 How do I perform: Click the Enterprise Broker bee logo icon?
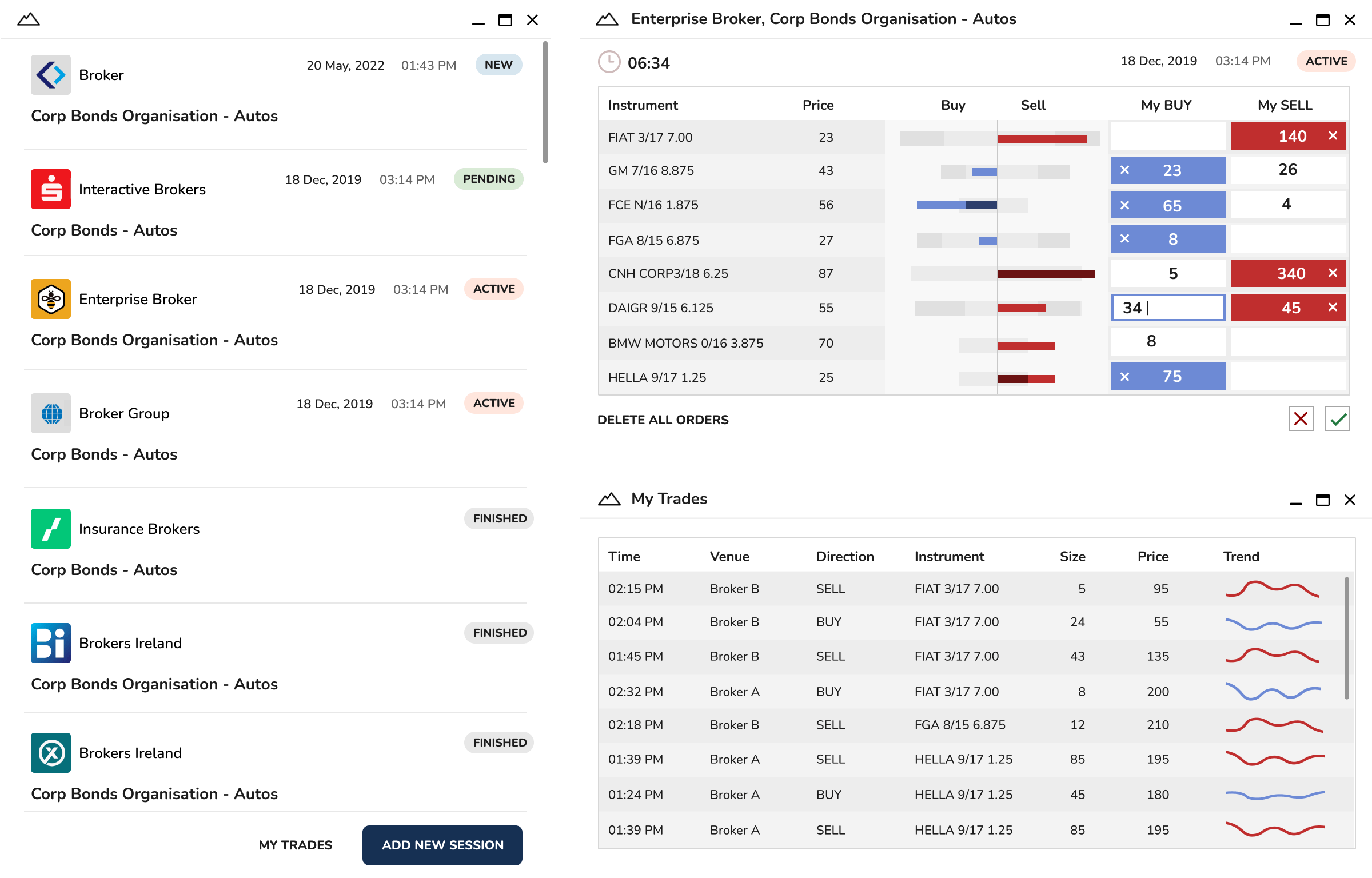pos(51,299)
